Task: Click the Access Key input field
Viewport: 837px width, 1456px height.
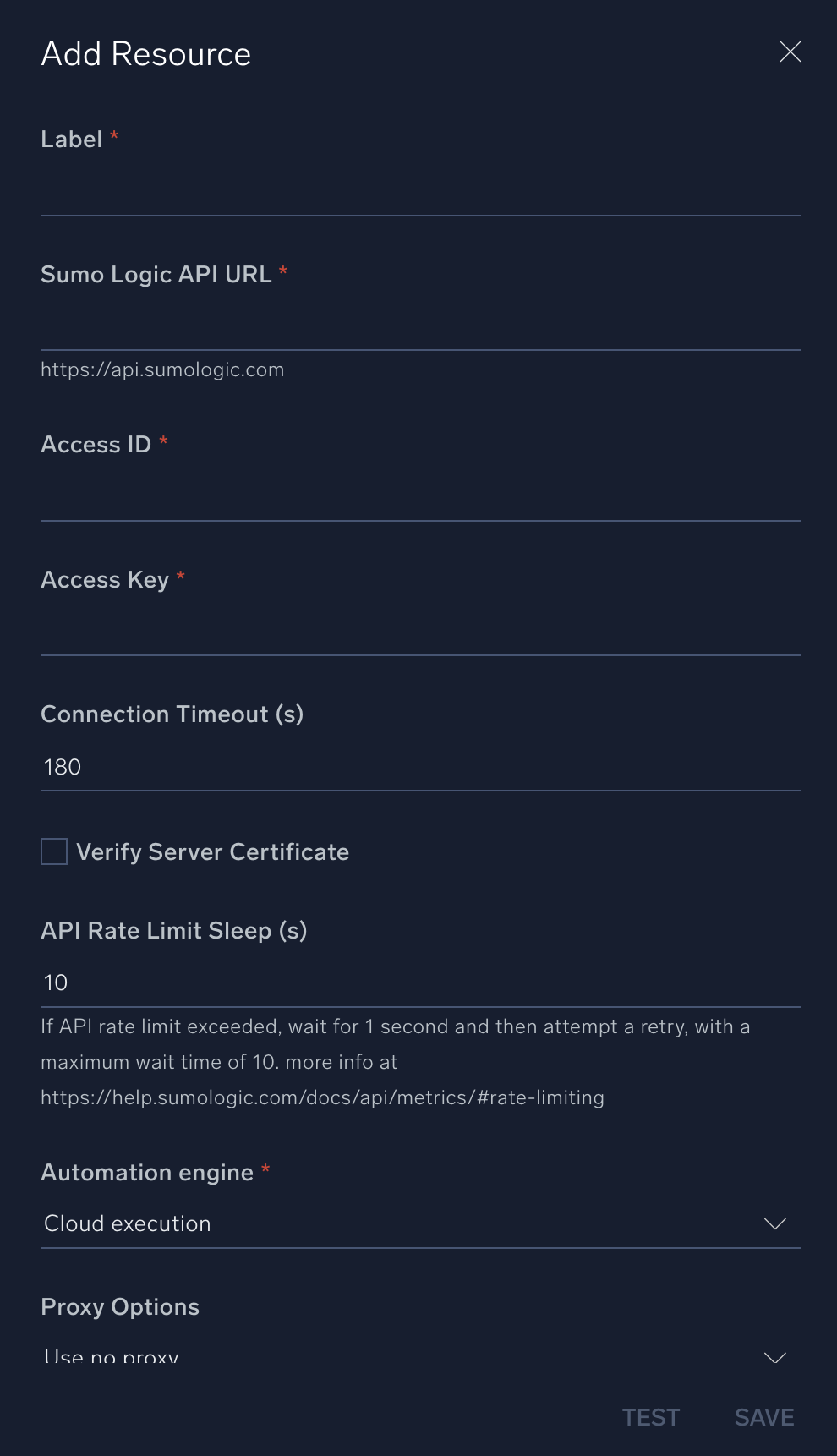Action: 420,632
